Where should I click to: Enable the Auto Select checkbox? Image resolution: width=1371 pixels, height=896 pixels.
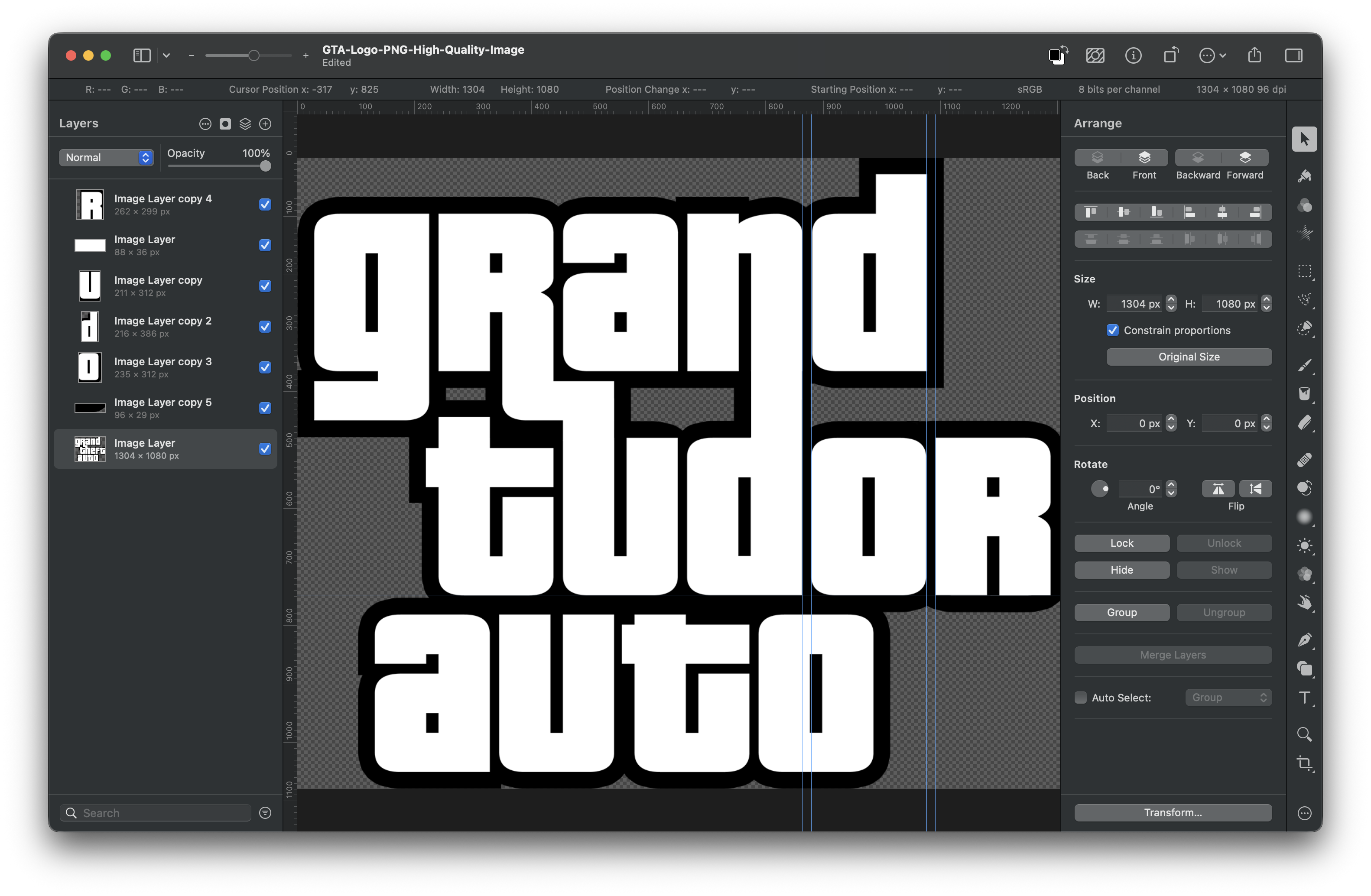1081,697
